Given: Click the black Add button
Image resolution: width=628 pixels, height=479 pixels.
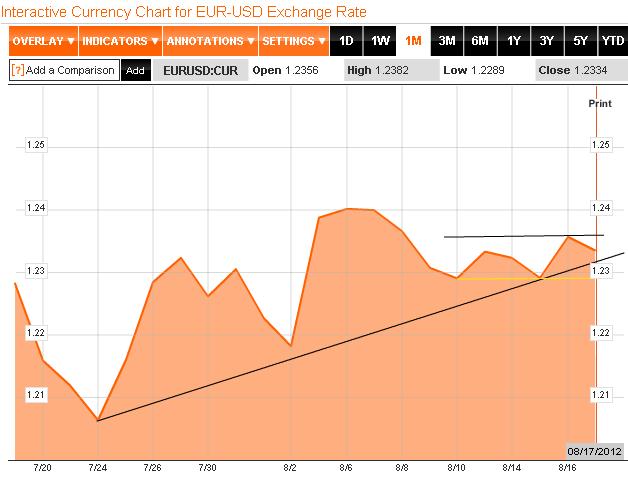Looking at the screenshot, I should [135, 70].
